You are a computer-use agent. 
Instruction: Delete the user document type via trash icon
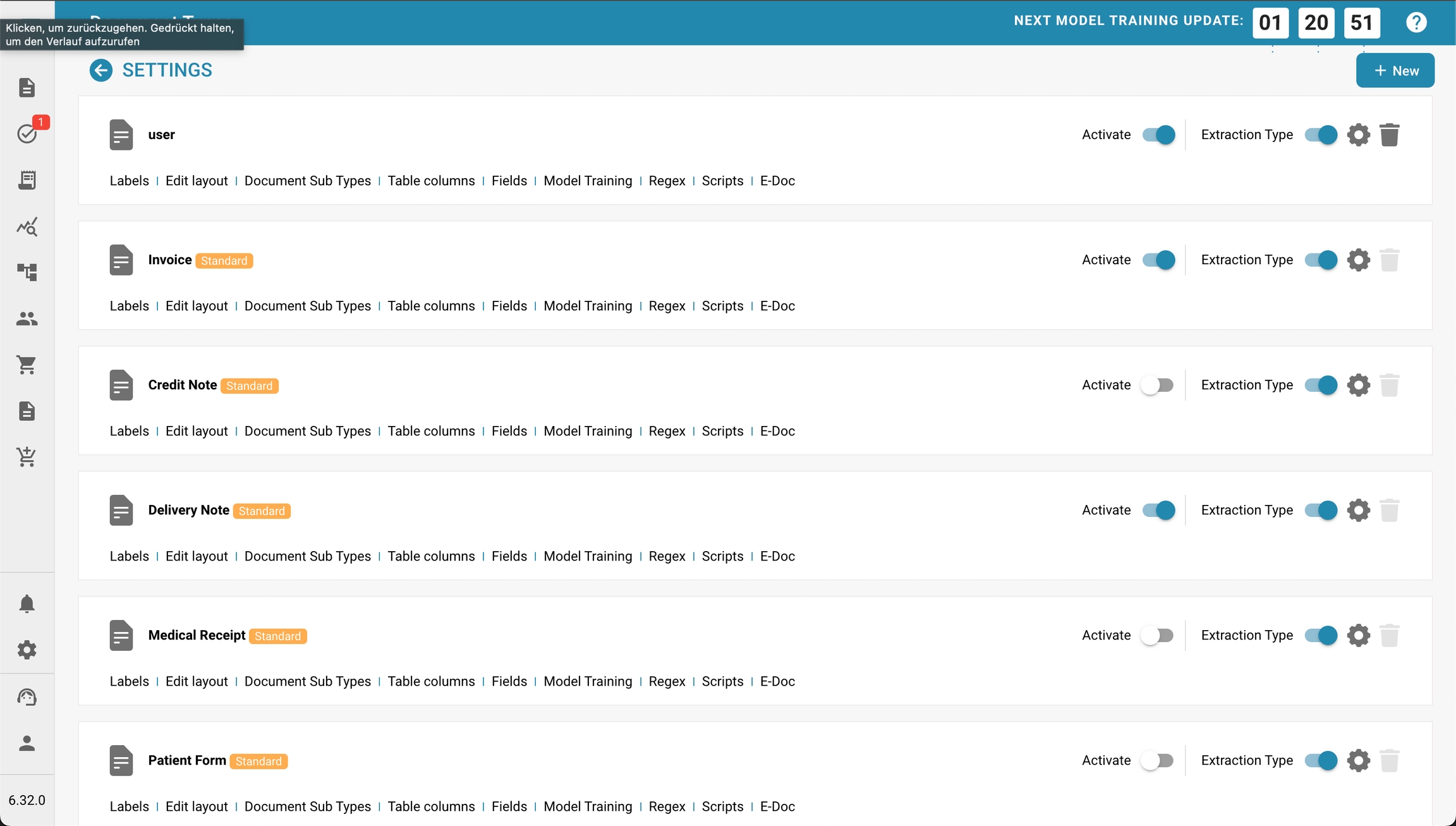coord(1389,135)
